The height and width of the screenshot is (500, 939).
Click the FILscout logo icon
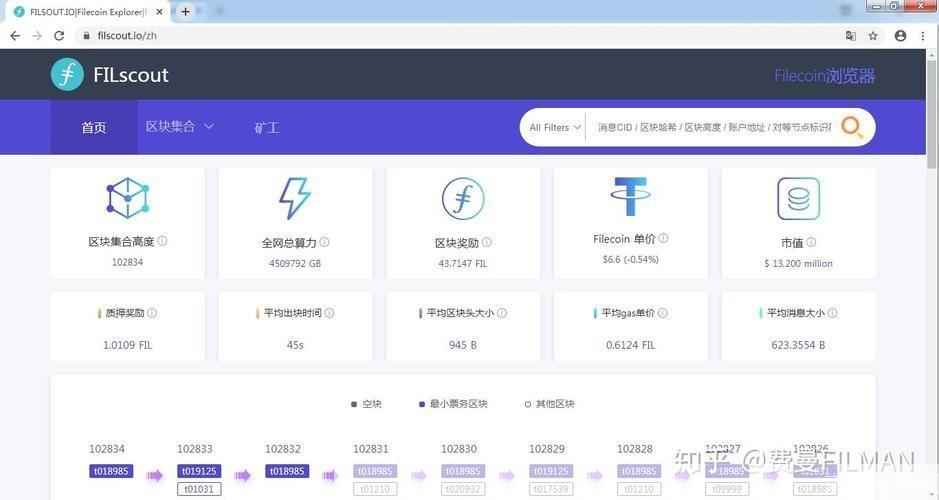pos(67,75)
